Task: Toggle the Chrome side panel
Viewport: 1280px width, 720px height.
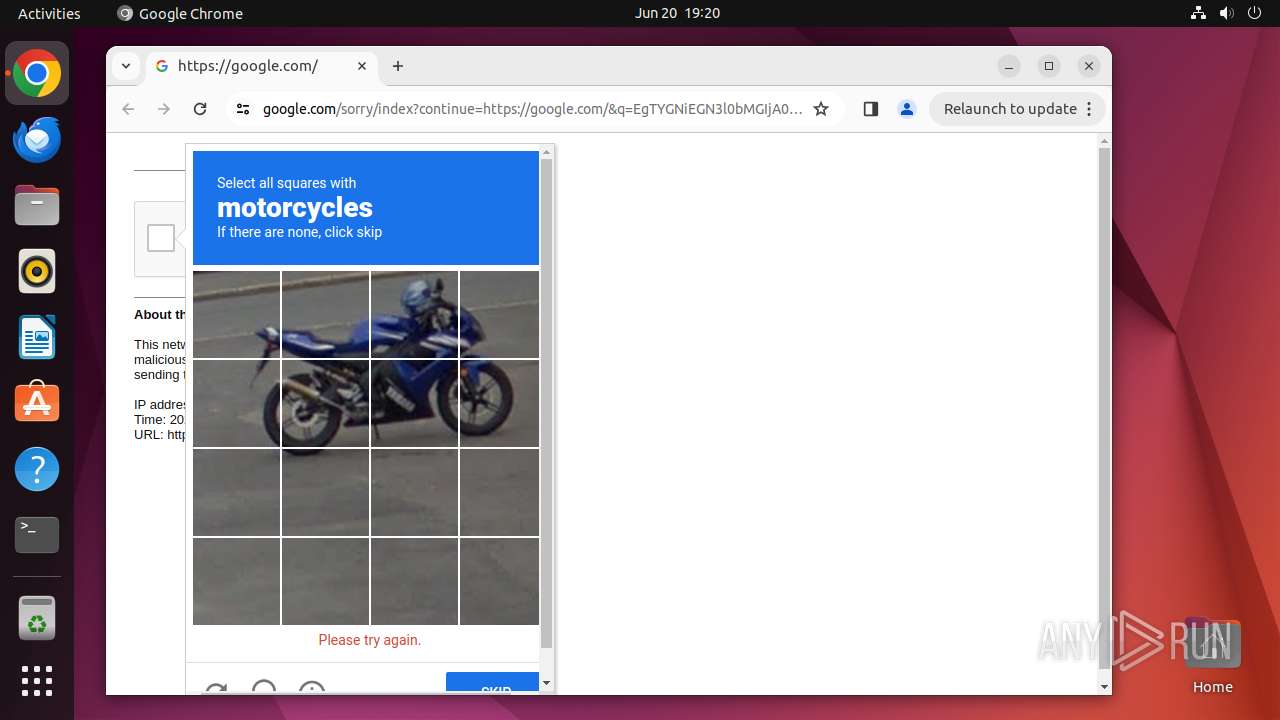Action: pos(870,109)
